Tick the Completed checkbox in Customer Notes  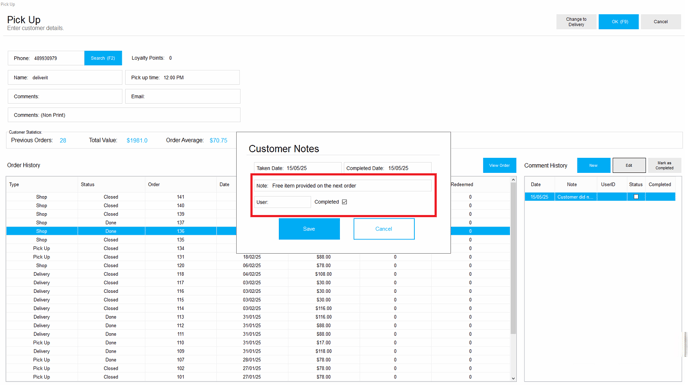pos(344,202)
